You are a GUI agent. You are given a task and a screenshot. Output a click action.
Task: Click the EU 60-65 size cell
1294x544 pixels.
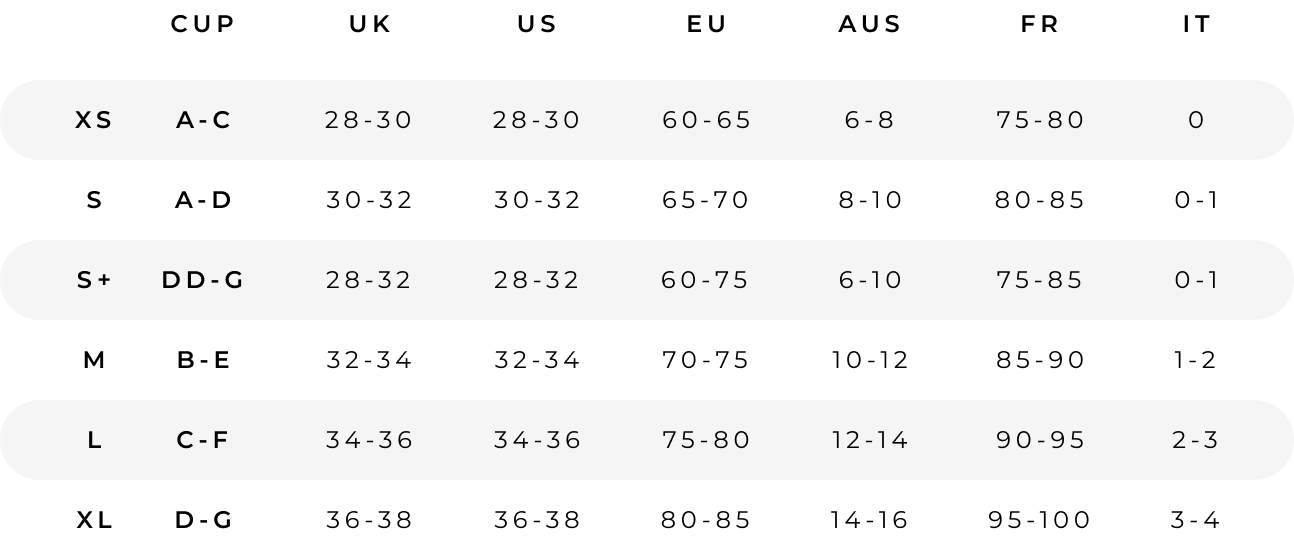coord(707,120)
